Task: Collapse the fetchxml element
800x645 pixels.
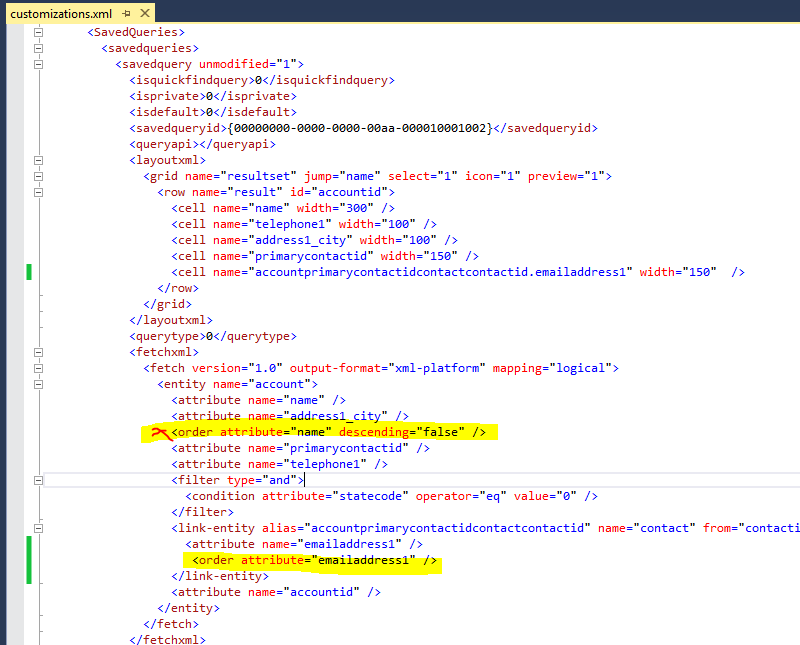Action: [x=38, y=352]
